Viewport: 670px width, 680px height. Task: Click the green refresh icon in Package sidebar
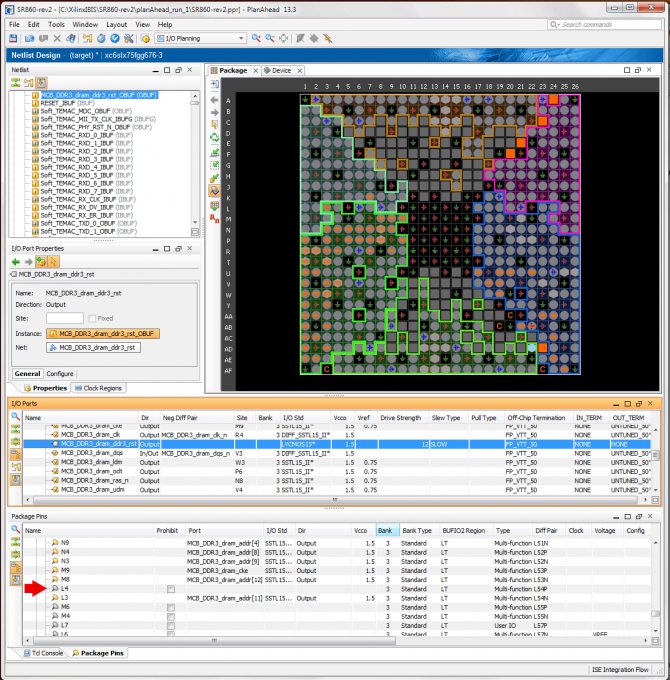[214, 138]
